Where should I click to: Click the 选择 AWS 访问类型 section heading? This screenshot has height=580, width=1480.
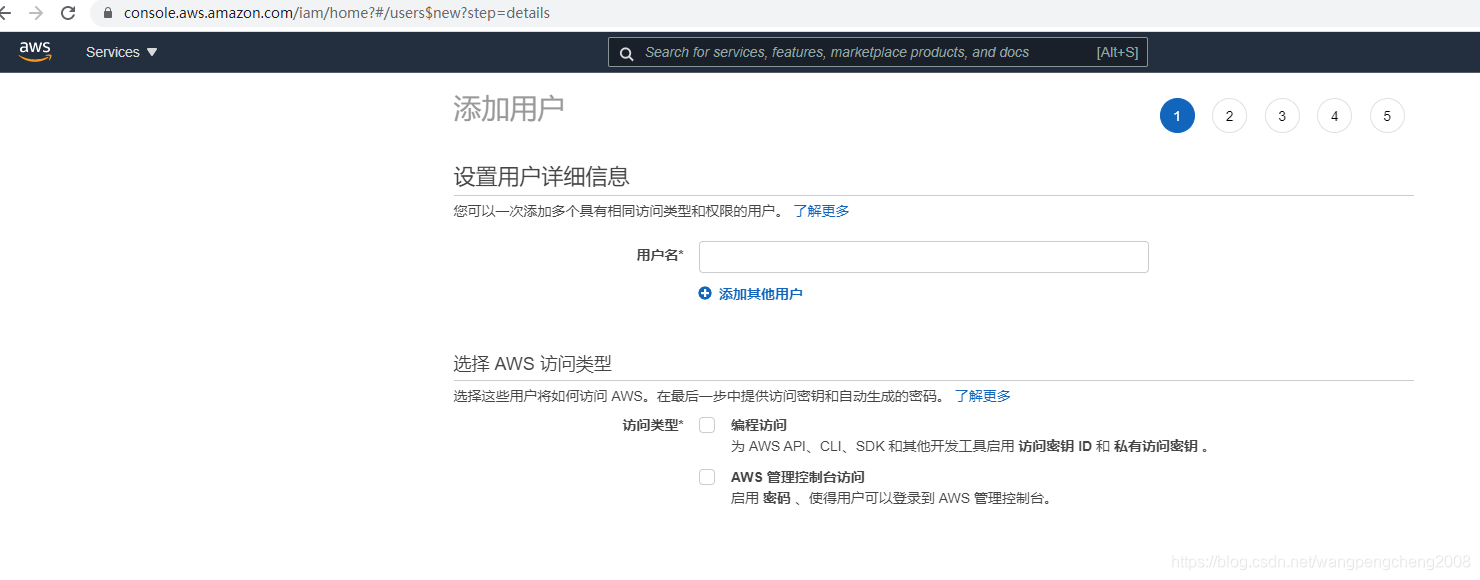532,363
